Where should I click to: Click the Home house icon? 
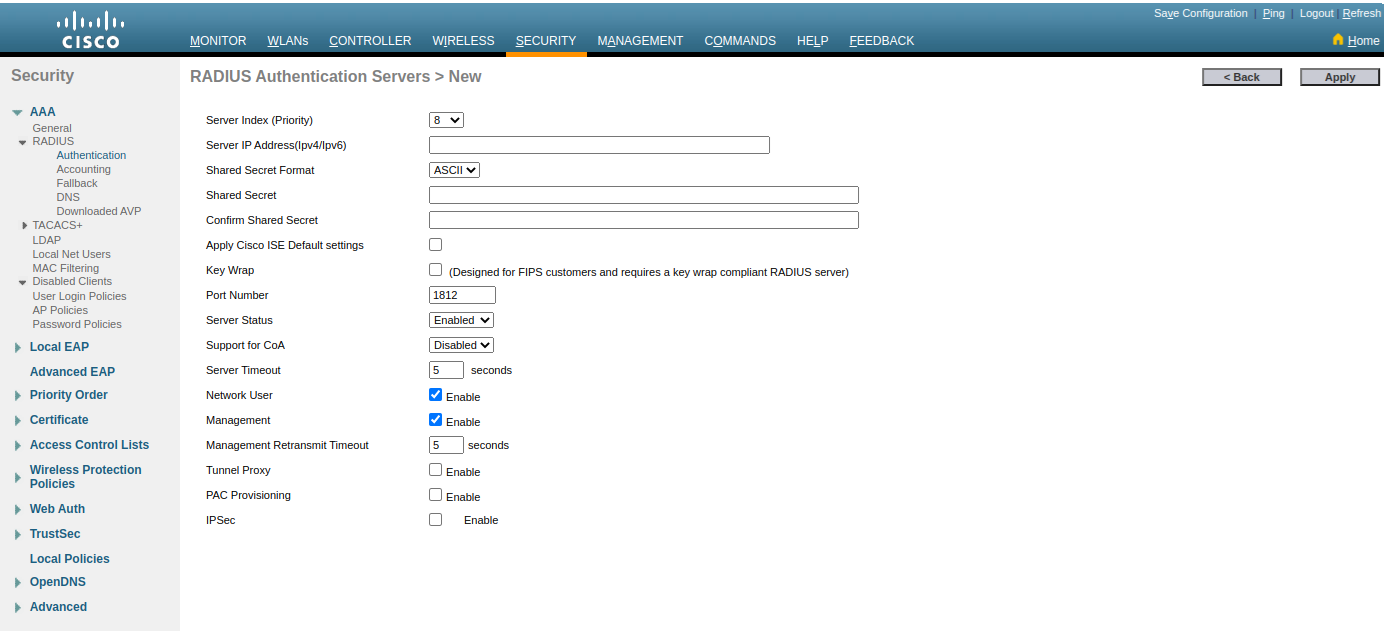1338,40
